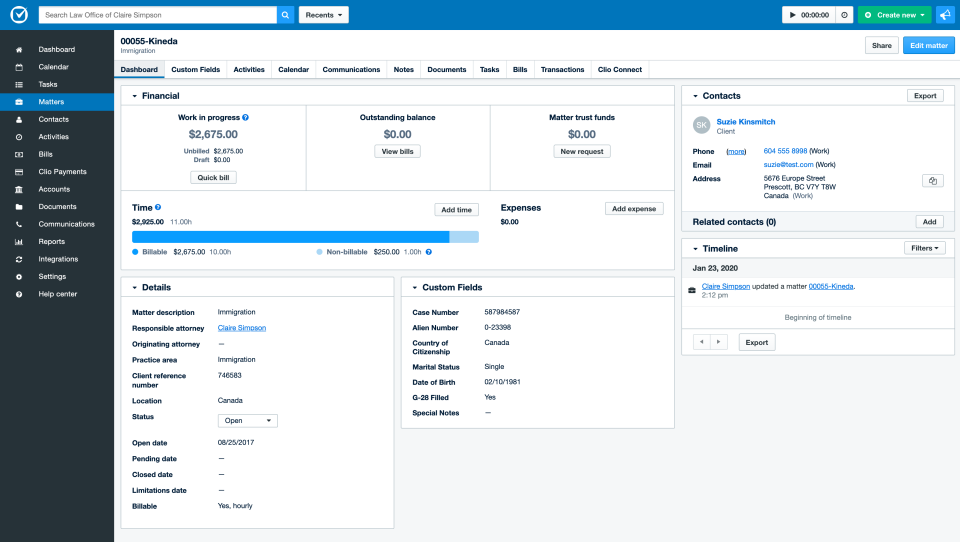960x542 pixels.
Task: Switch to the Communications tab
Action: pyautogui.click(x=351, y=69)
